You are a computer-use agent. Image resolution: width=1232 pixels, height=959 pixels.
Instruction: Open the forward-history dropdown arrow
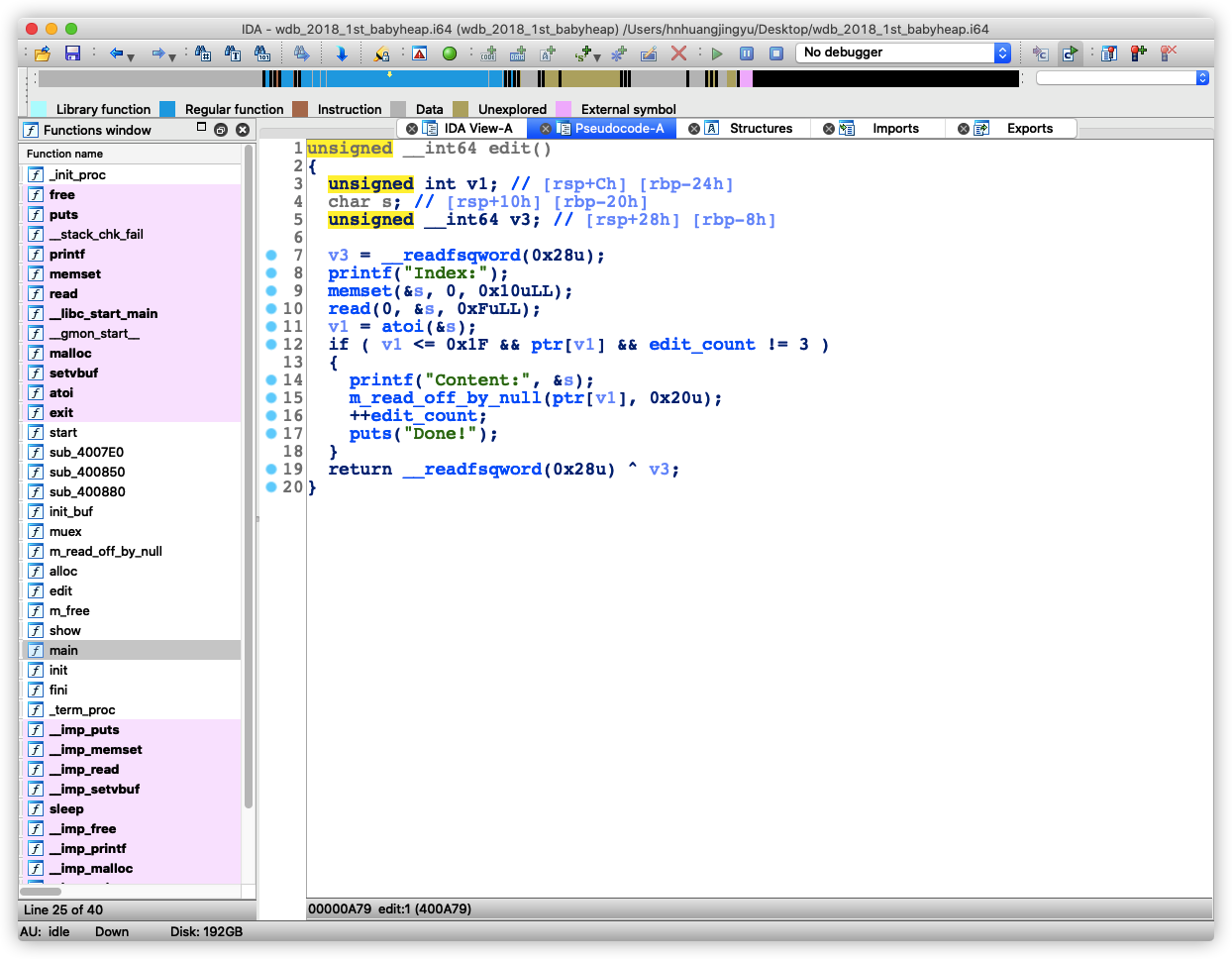pos(172,57)
